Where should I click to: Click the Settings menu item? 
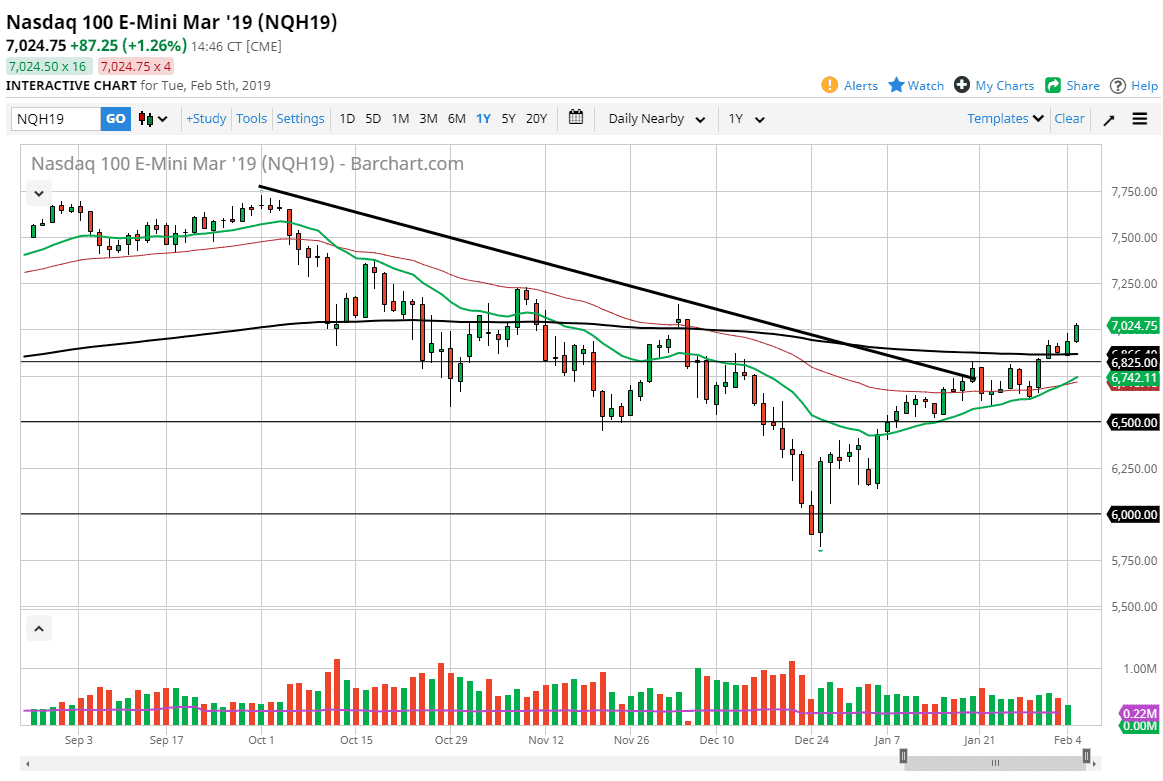[x=300, y=118]
